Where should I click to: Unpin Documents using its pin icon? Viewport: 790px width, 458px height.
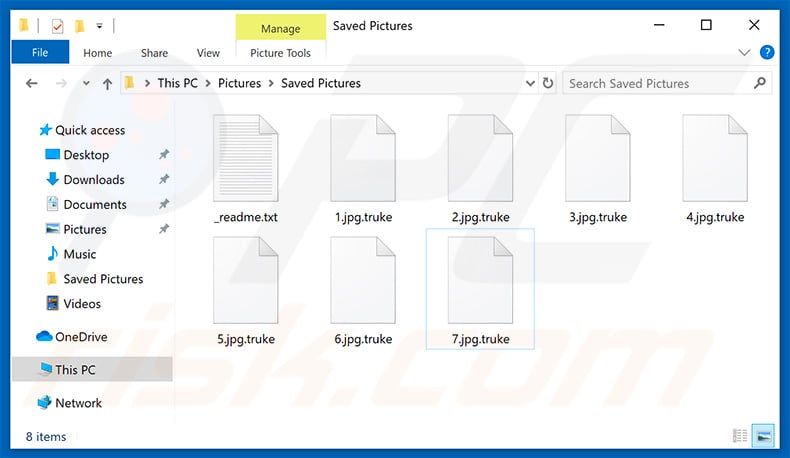[164, 204]
